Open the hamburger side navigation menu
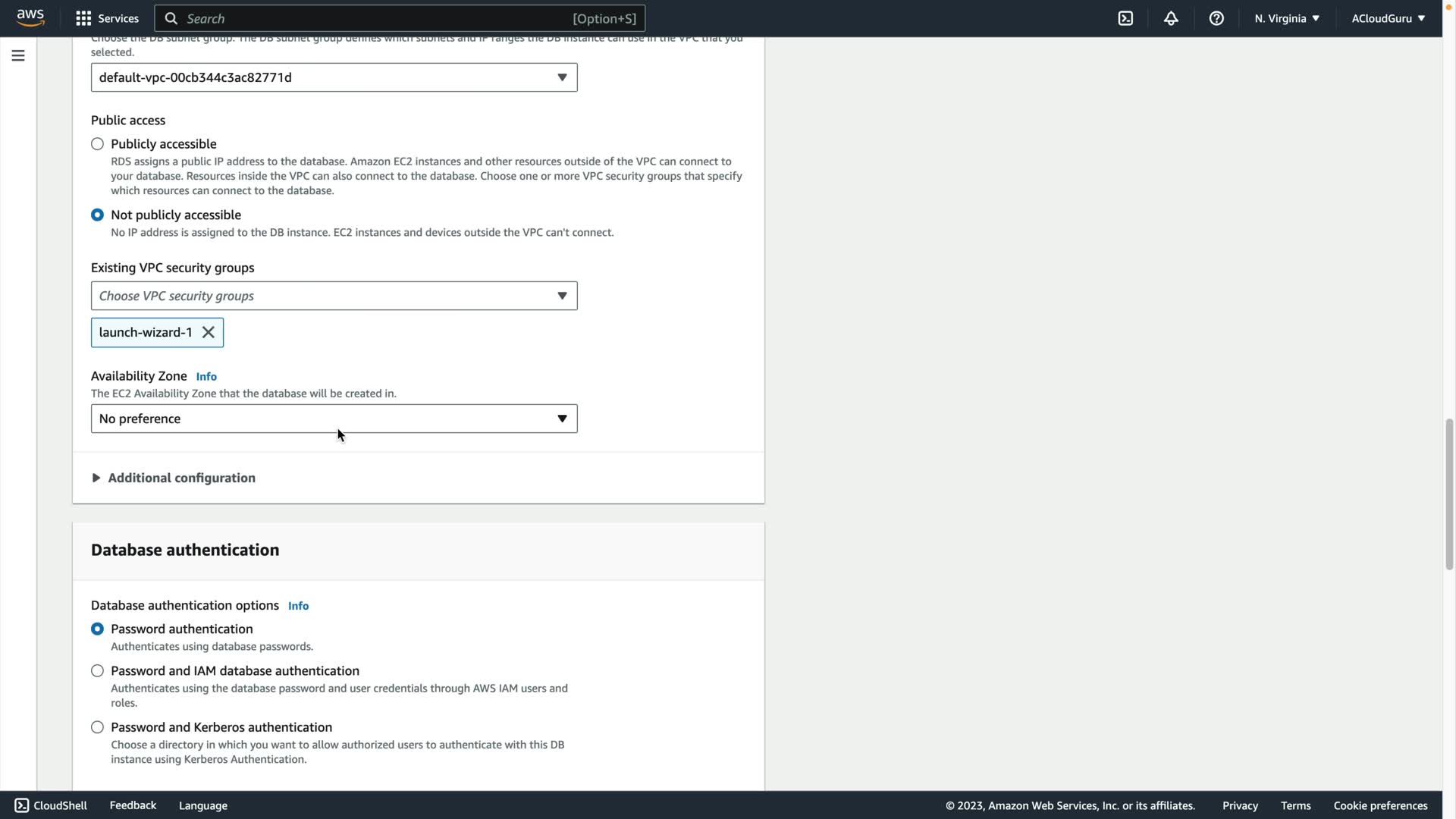Screen dimensions: 1456x819 [x=18, y=55]
